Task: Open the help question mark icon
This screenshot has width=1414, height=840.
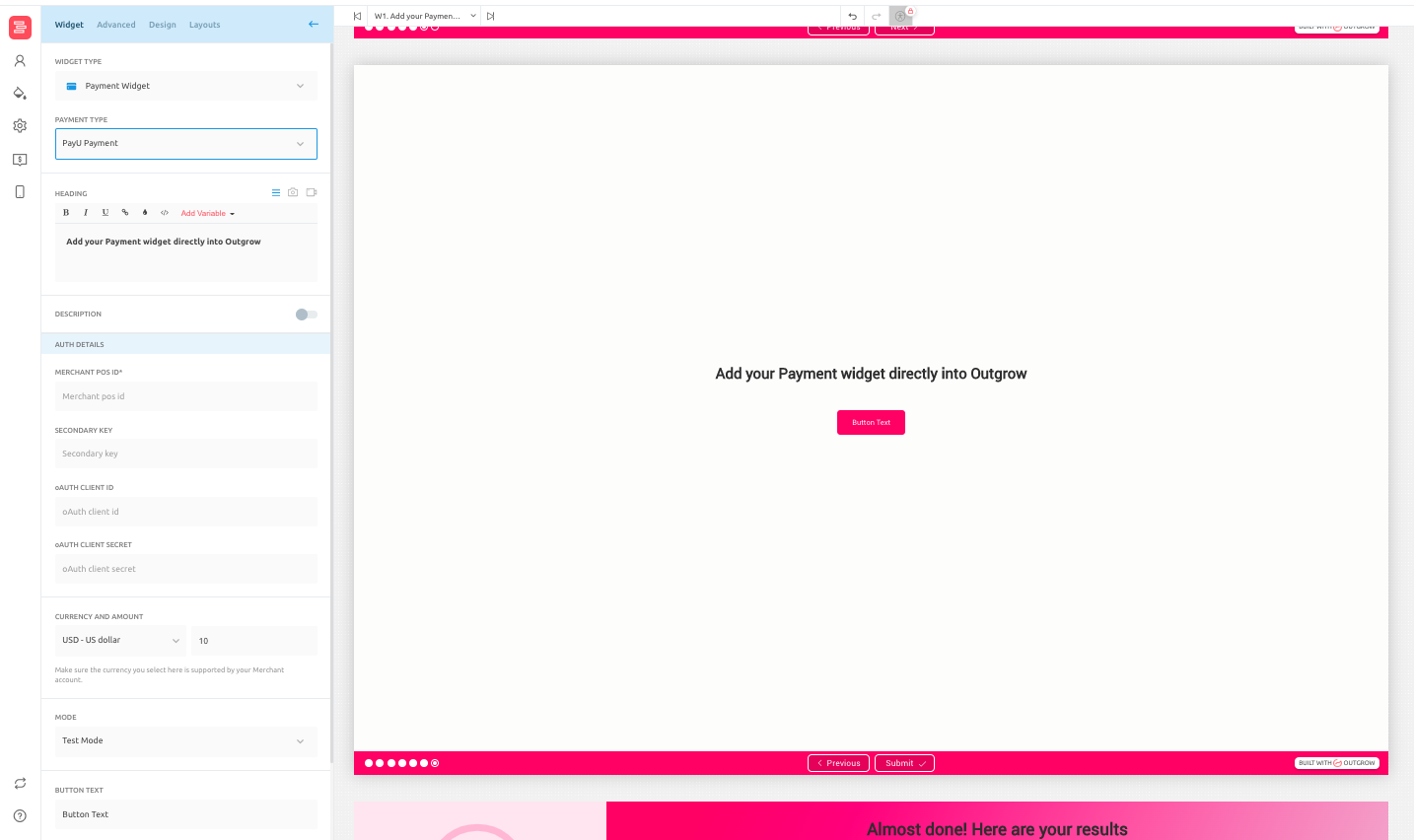Action: coord(20,816)
